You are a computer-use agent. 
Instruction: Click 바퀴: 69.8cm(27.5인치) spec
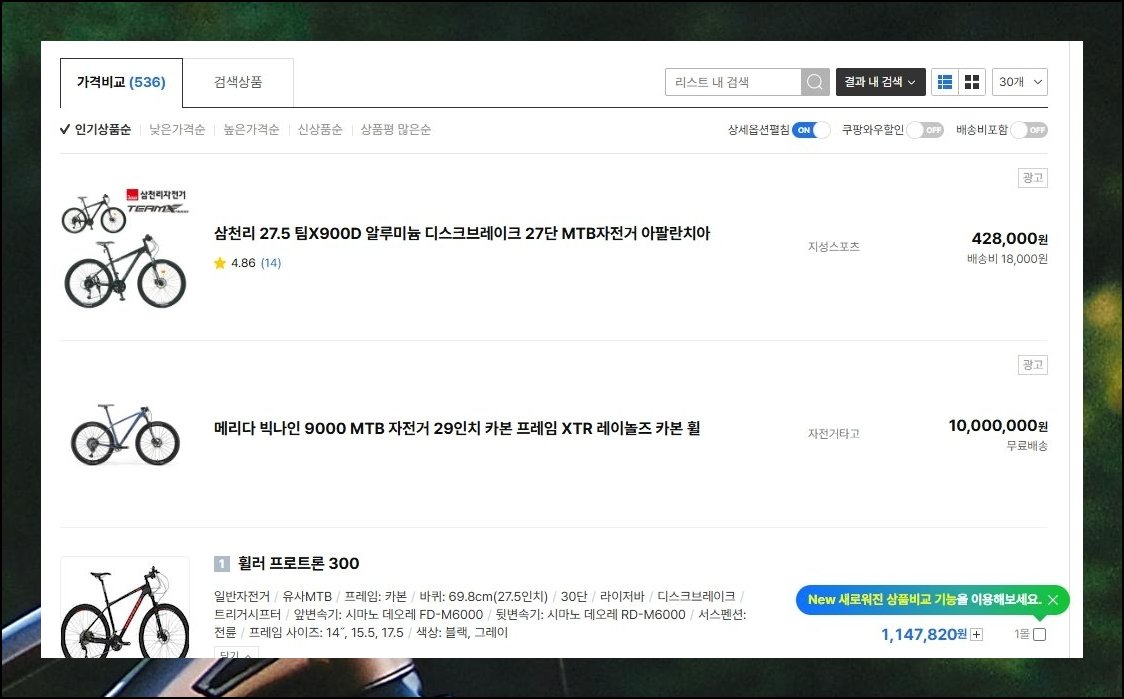pos(483,596)
